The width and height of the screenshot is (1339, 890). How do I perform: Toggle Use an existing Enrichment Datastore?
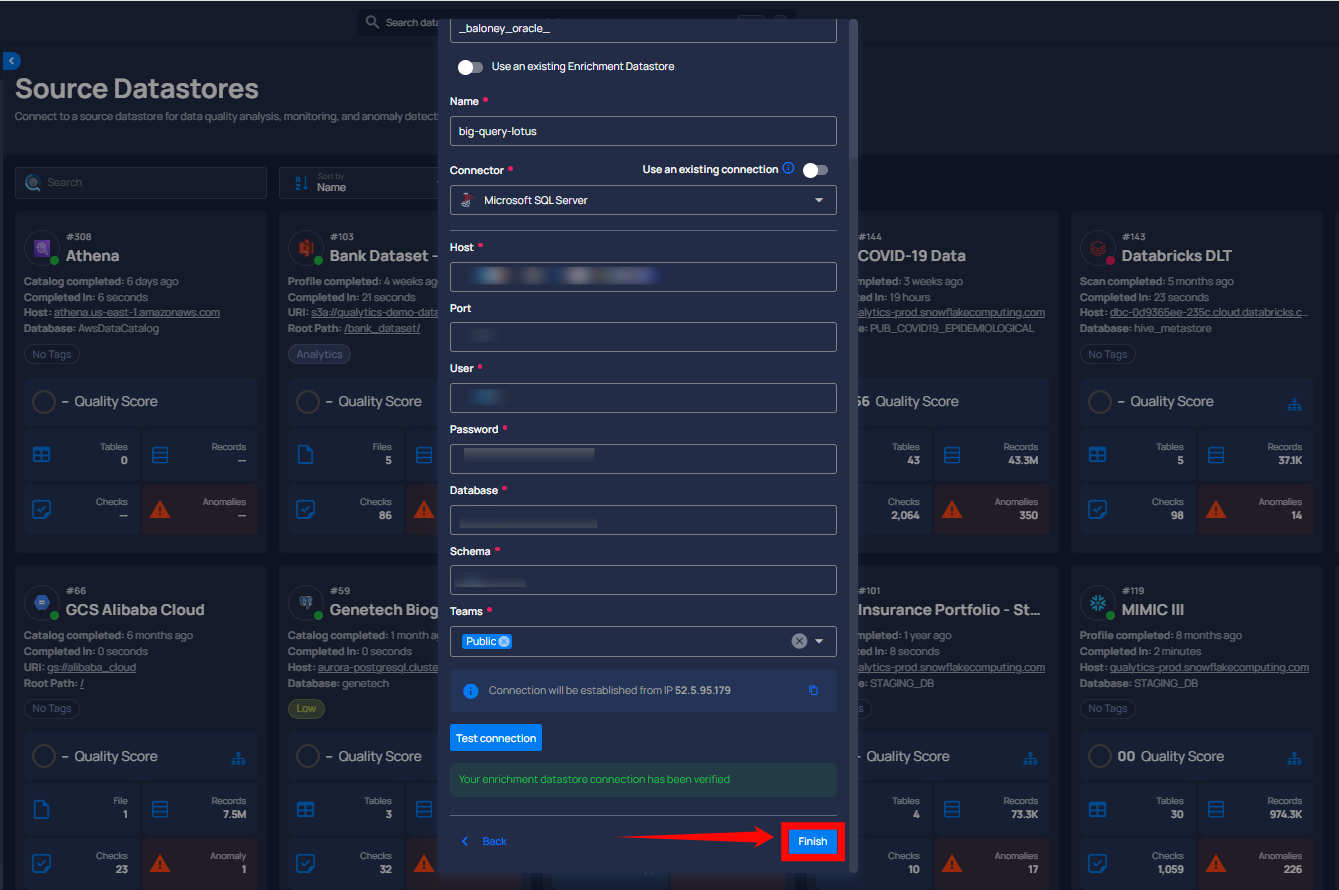pyautogui.click(x=470, y=67)
